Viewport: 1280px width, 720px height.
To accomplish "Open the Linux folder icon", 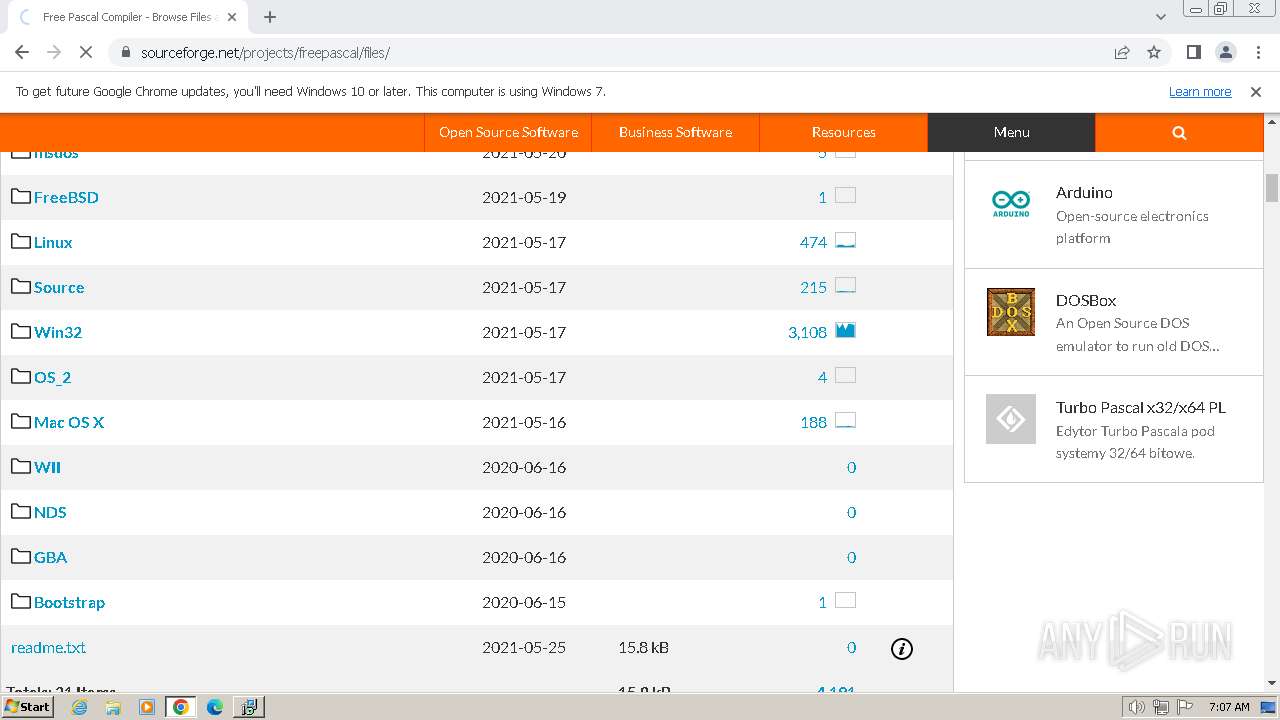I will tap(21, 241).
